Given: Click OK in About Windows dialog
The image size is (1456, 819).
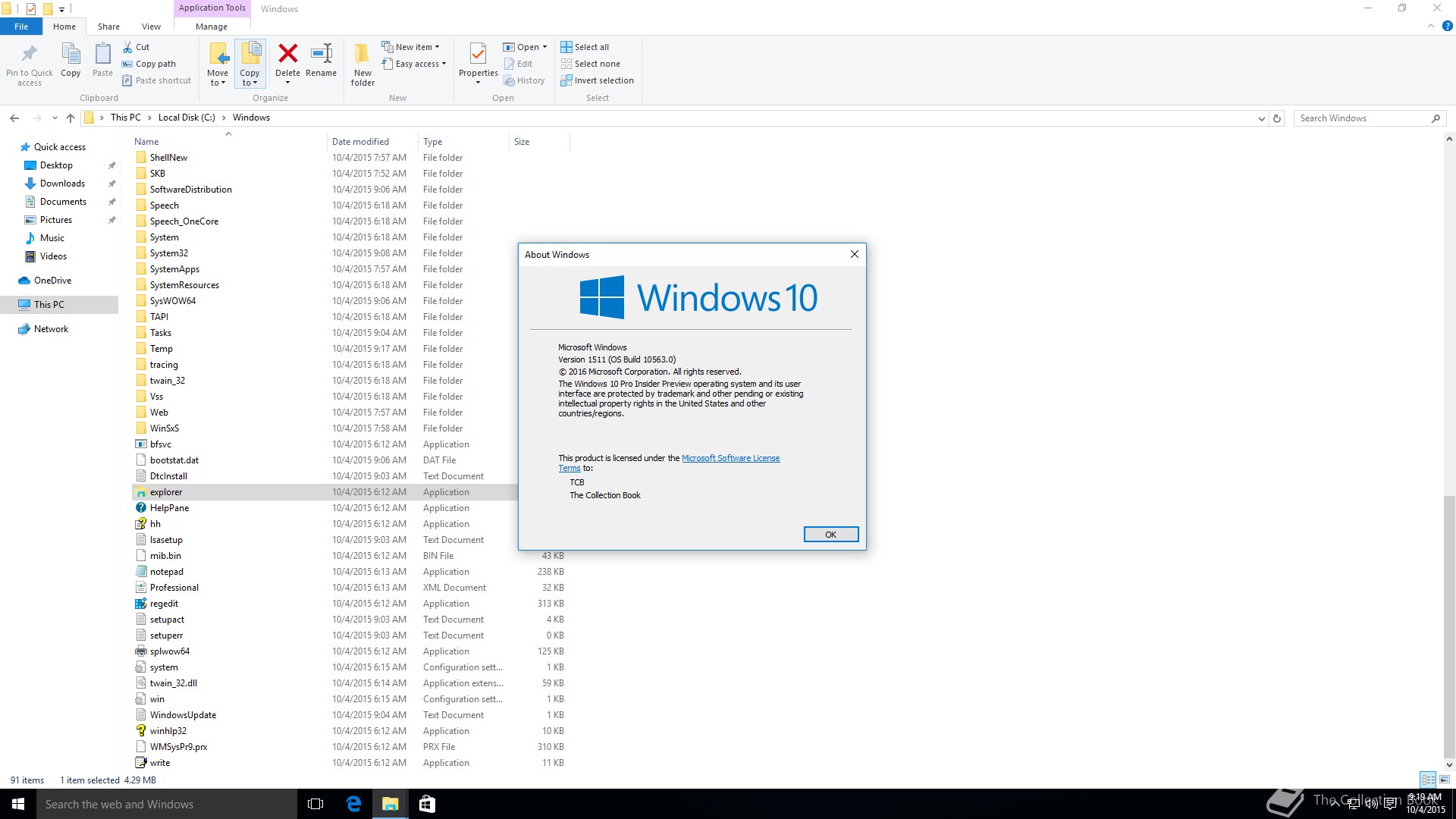Looking at the screenshot, I should (830, 535).
